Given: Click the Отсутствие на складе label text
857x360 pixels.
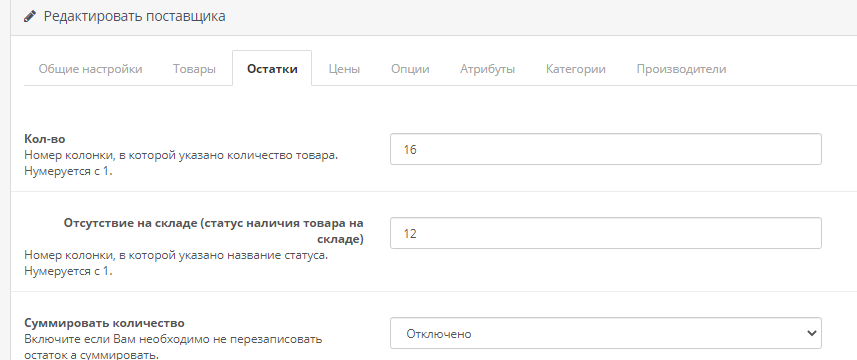Looking at the screenshot, I should [x=214, y=231].
